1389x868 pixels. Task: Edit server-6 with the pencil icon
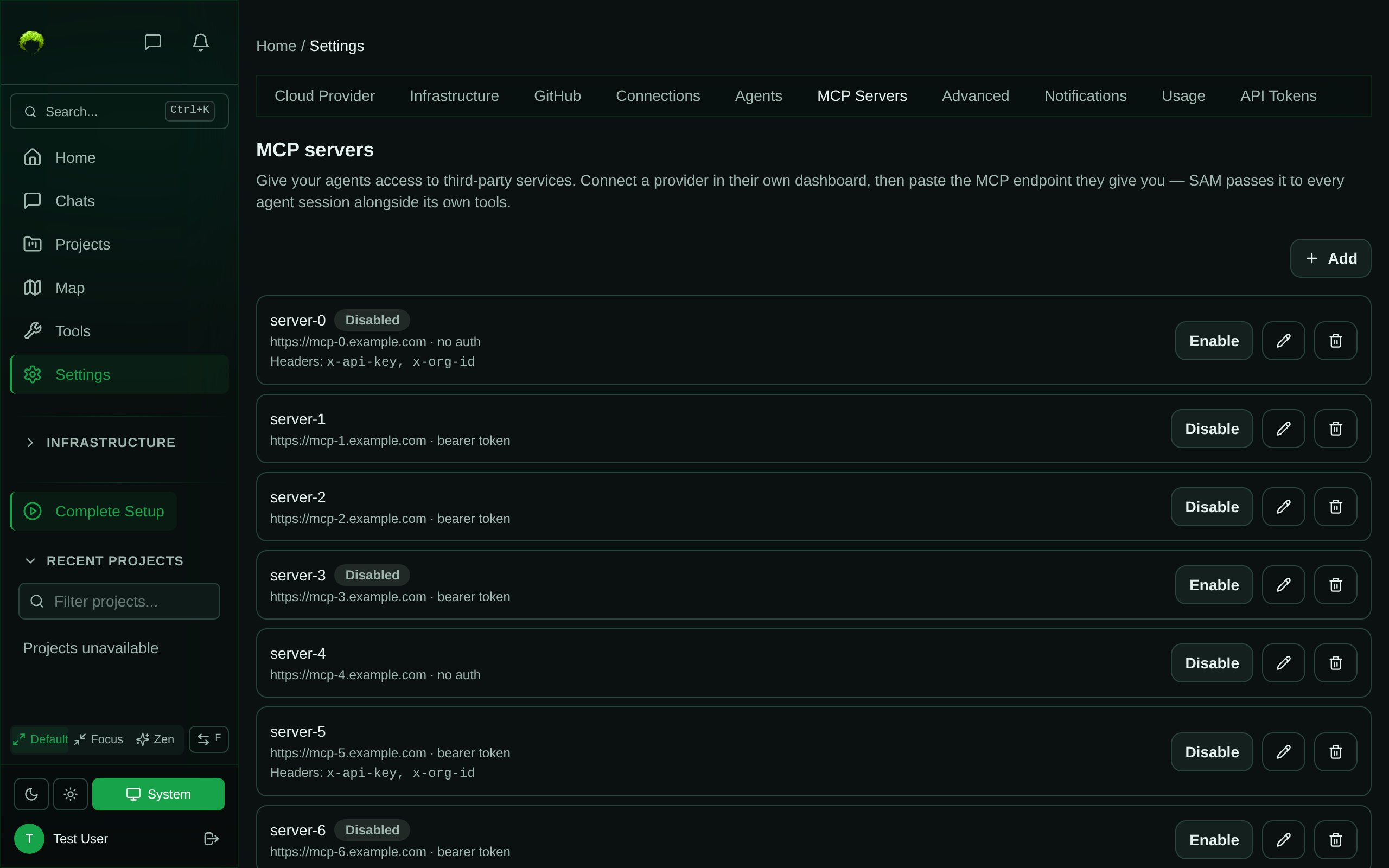1283,840
